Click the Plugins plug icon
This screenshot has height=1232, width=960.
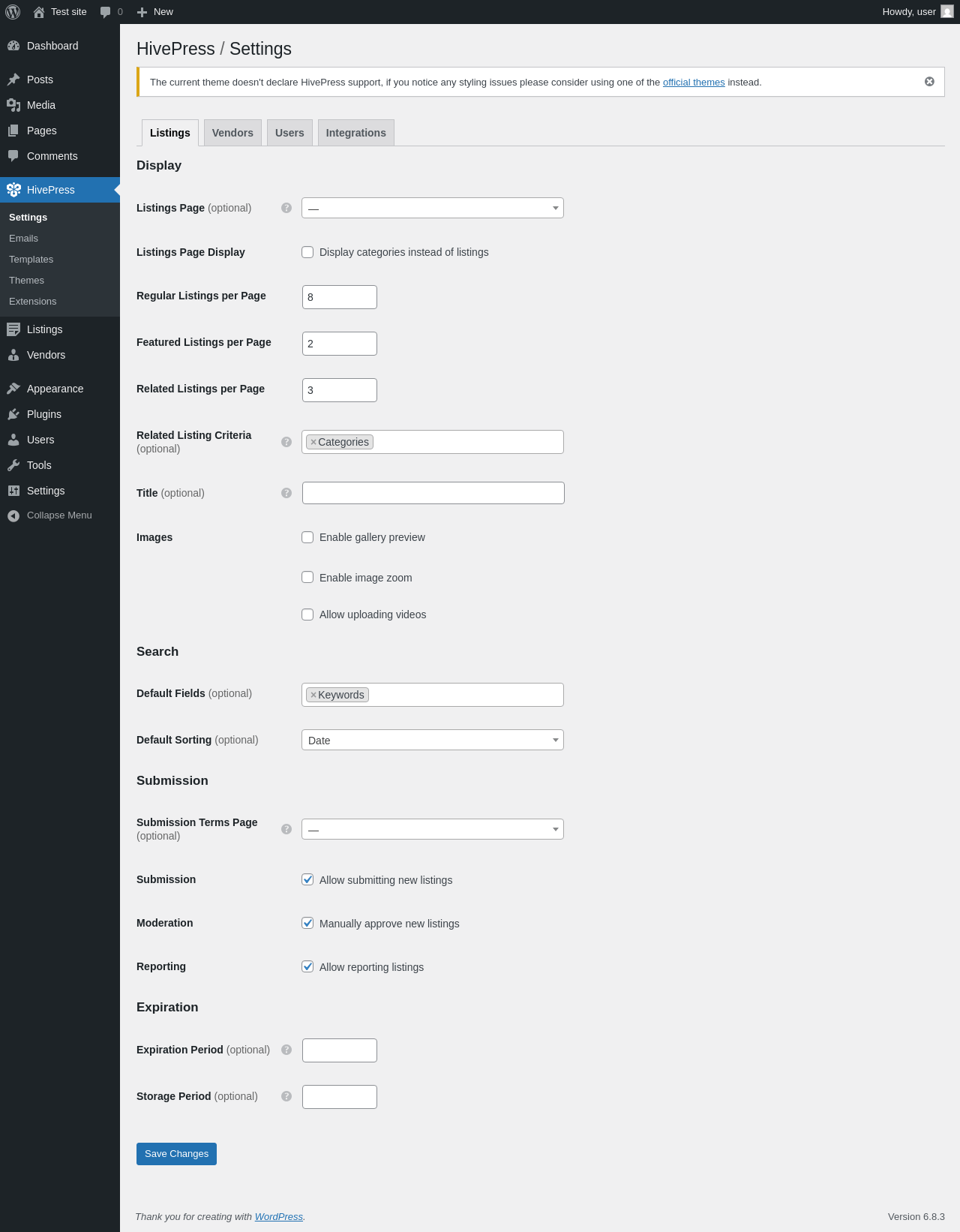pos(13,414)
